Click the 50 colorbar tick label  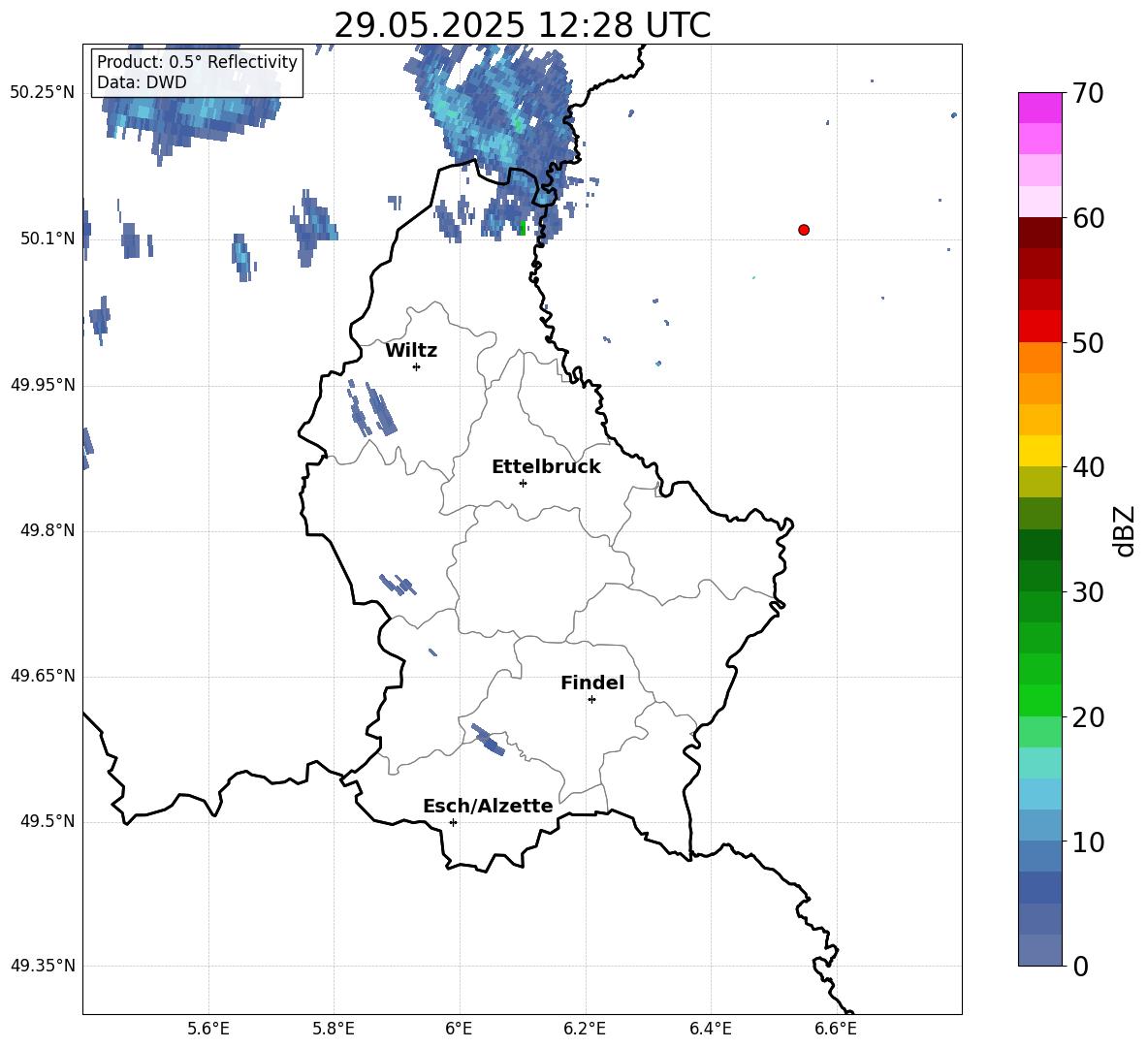coord(1088,343)
